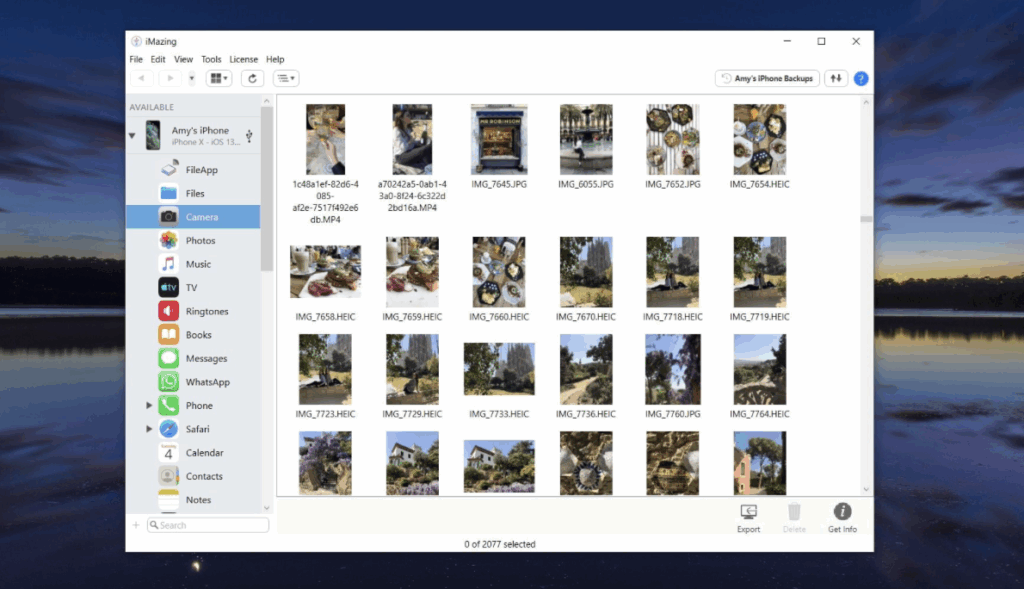Open the Books section icon
This screenshot has width=1024, height=589.
168,334
